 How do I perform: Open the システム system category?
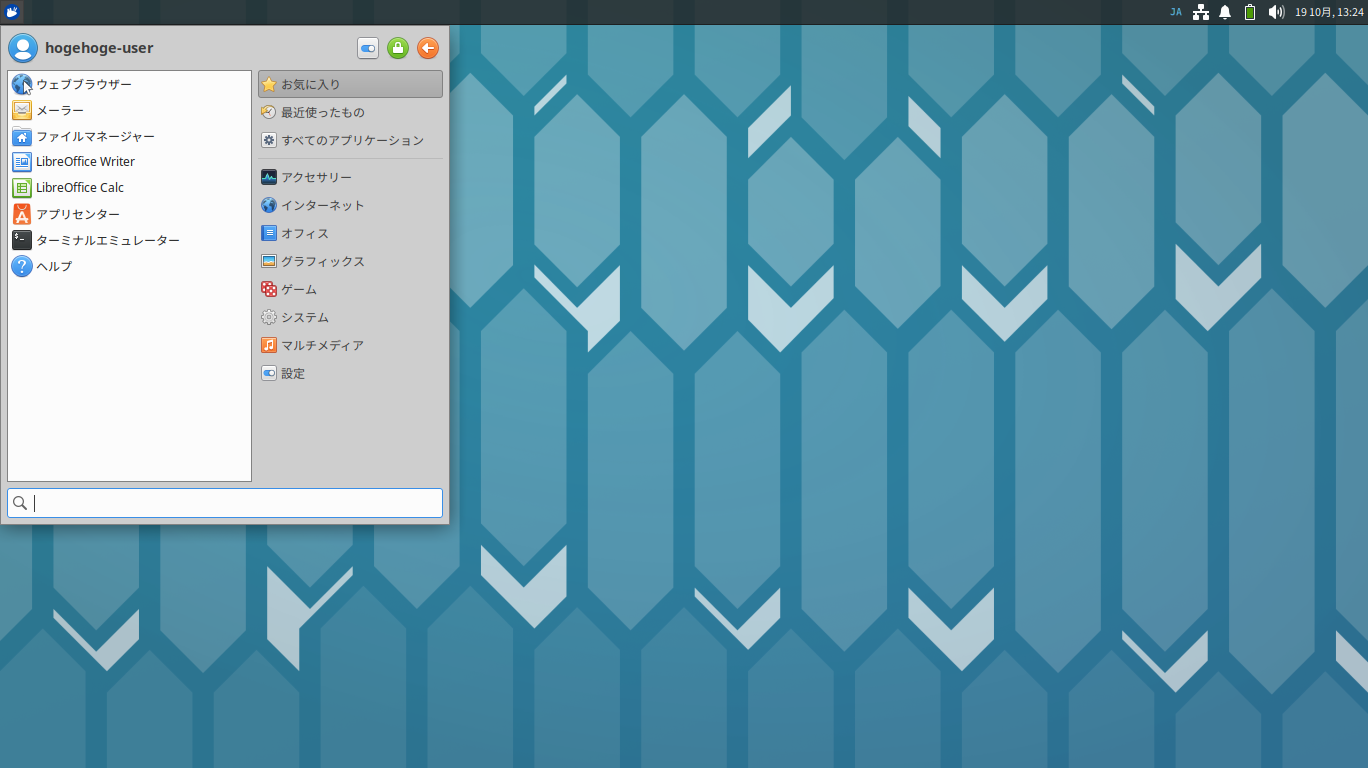350,317
